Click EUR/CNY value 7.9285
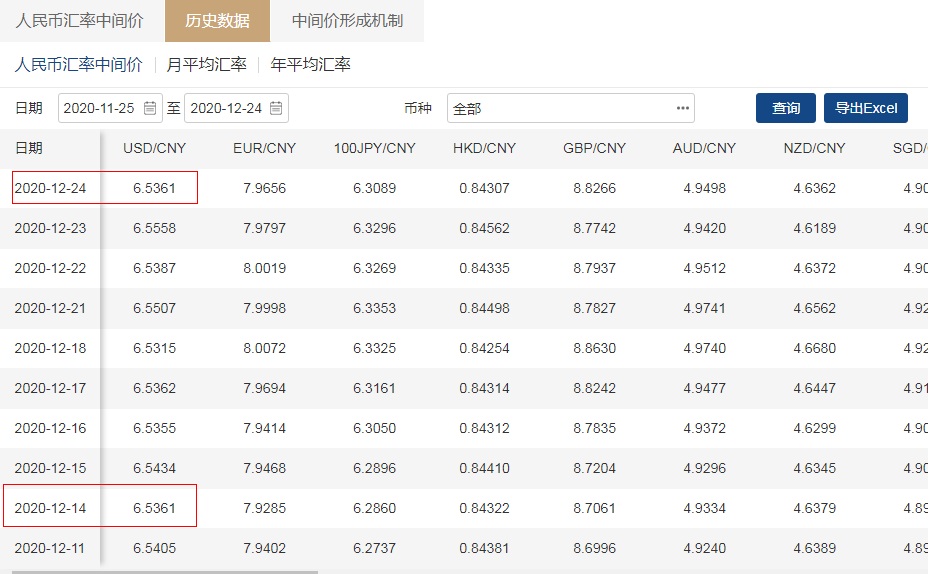The image size is (934, 574). 264,508
